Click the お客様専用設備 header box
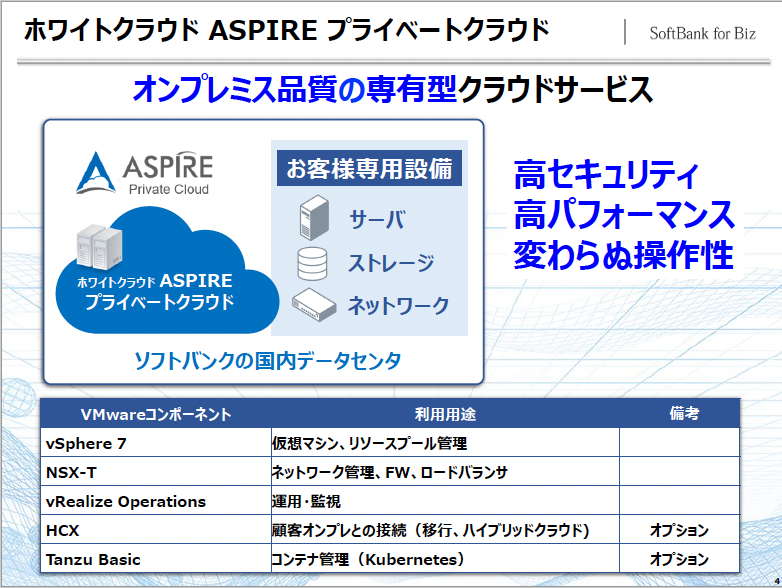 pyautogui.click(x=369, y=168)
